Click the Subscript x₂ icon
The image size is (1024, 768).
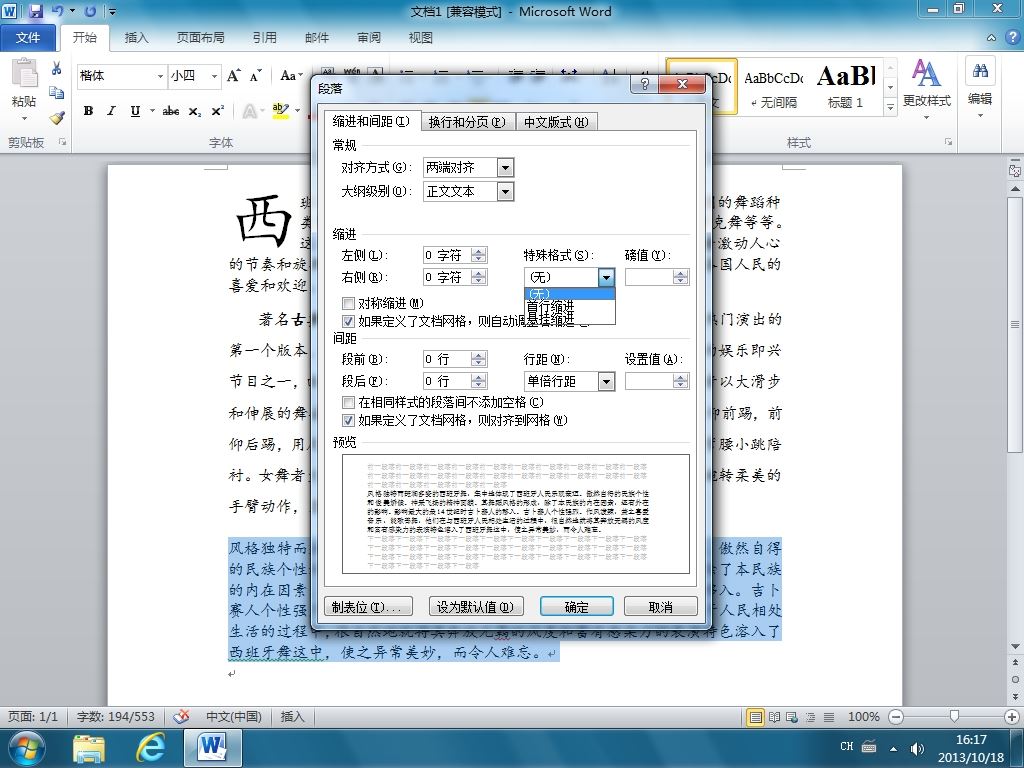coord(195,112)
